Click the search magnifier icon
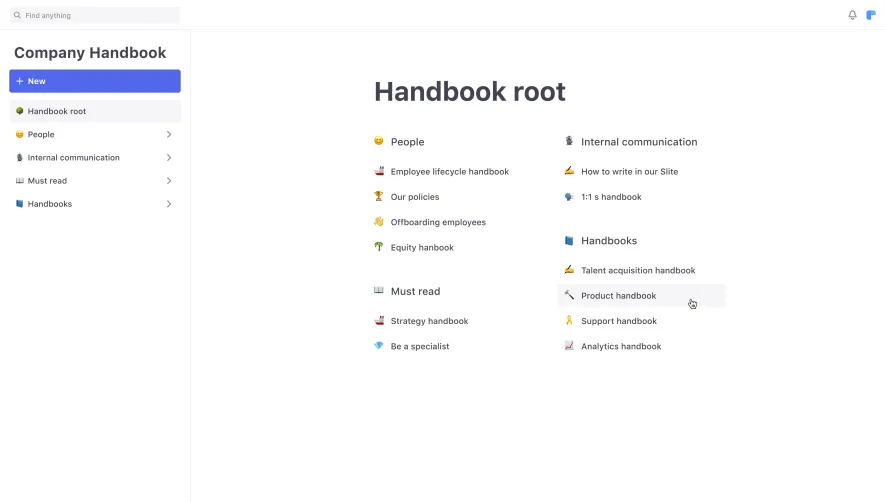 click(17, 15)
